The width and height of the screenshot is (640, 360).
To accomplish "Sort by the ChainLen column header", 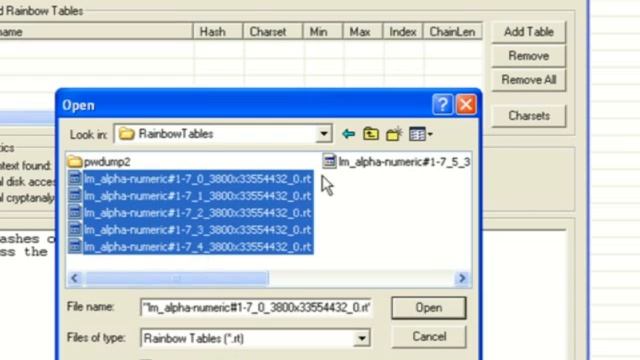I will [453, 32].
